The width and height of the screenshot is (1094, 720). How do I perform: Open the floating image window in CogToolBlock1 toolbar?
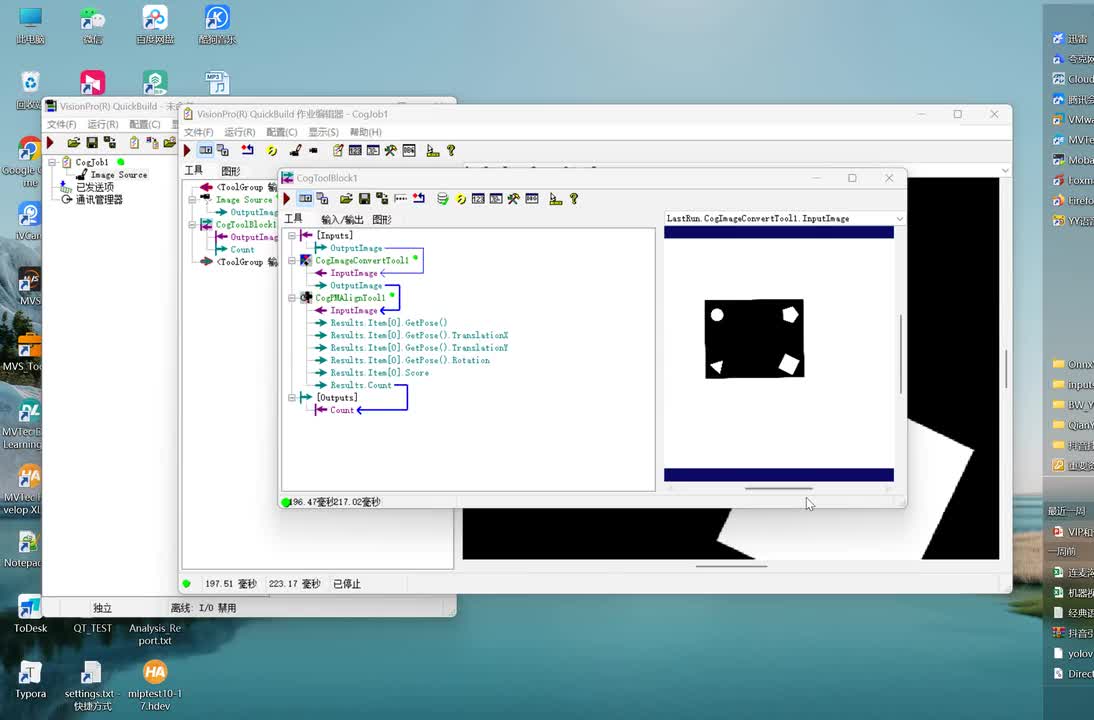pyautogui.click(x=322, y=199)
